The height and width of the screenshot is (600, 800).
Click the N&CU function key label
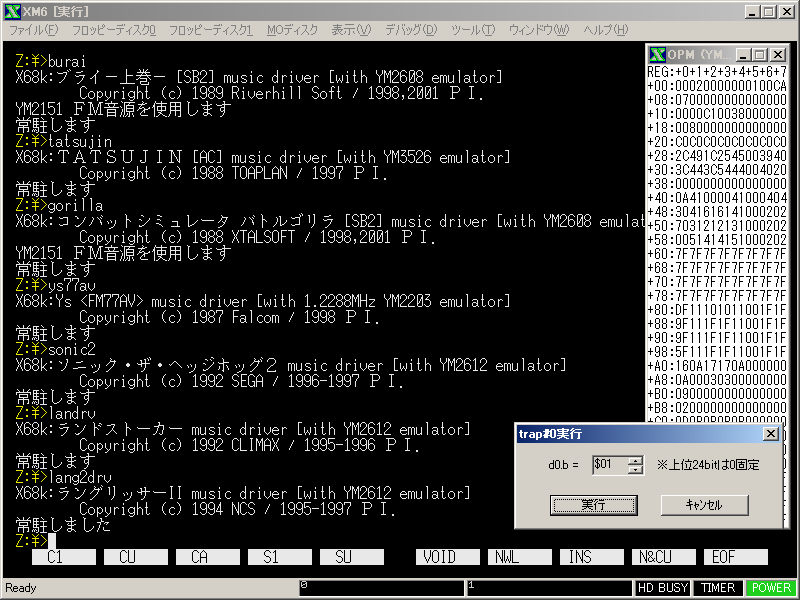[x=664, y=557]
